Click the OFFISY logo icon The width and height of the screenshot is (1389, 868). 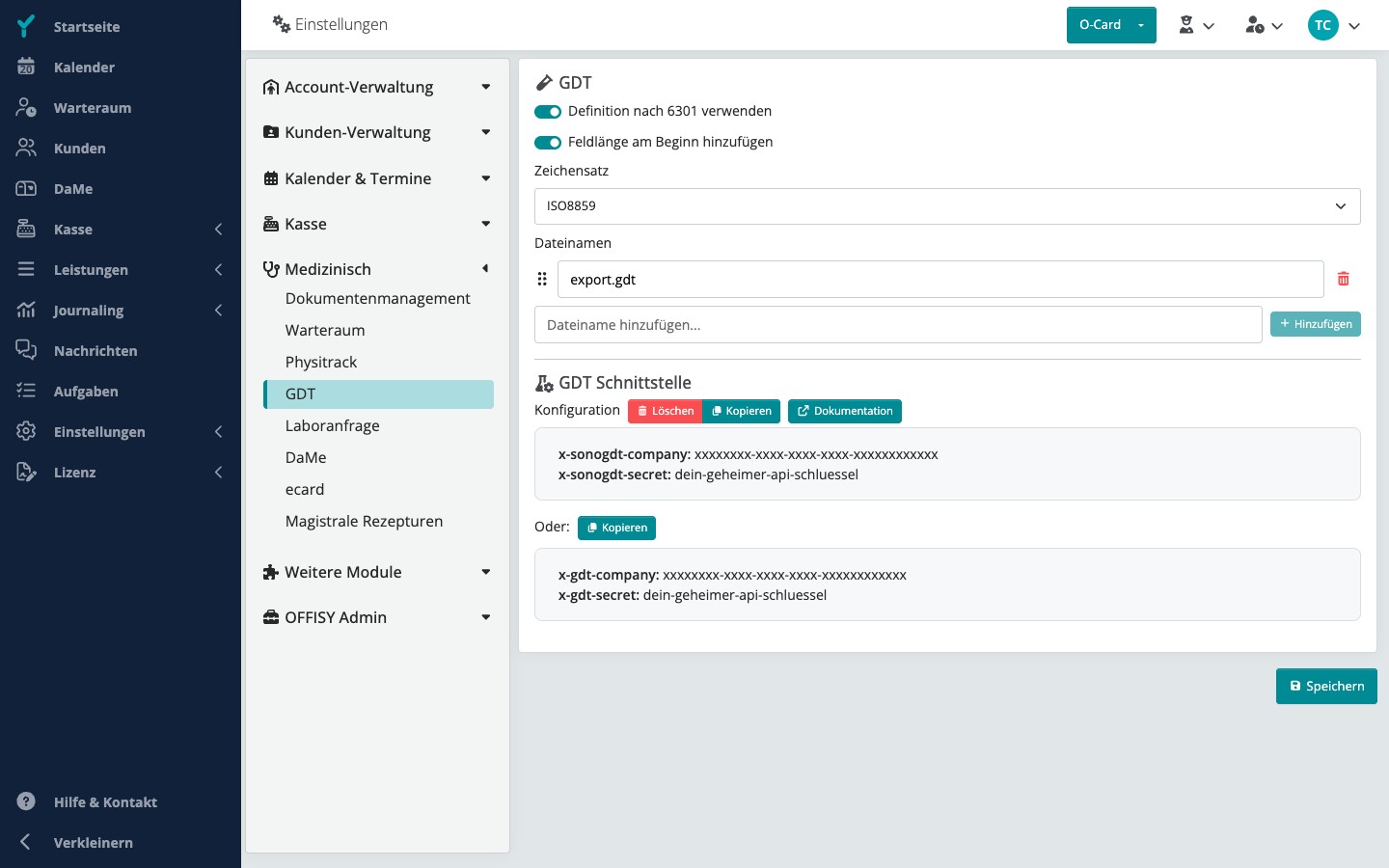pyautogui.click(x=26, y=26)
